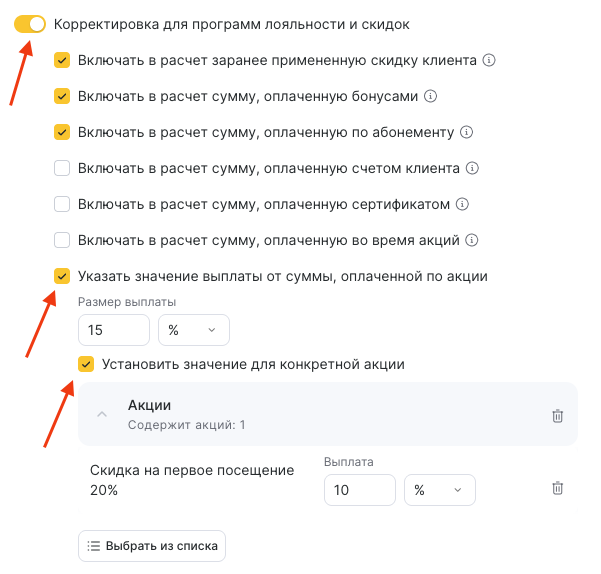Collapse the Акции section with chevron
Image resolution: width=601 pixels, height=574 pixels.
[x=102, y=415]
